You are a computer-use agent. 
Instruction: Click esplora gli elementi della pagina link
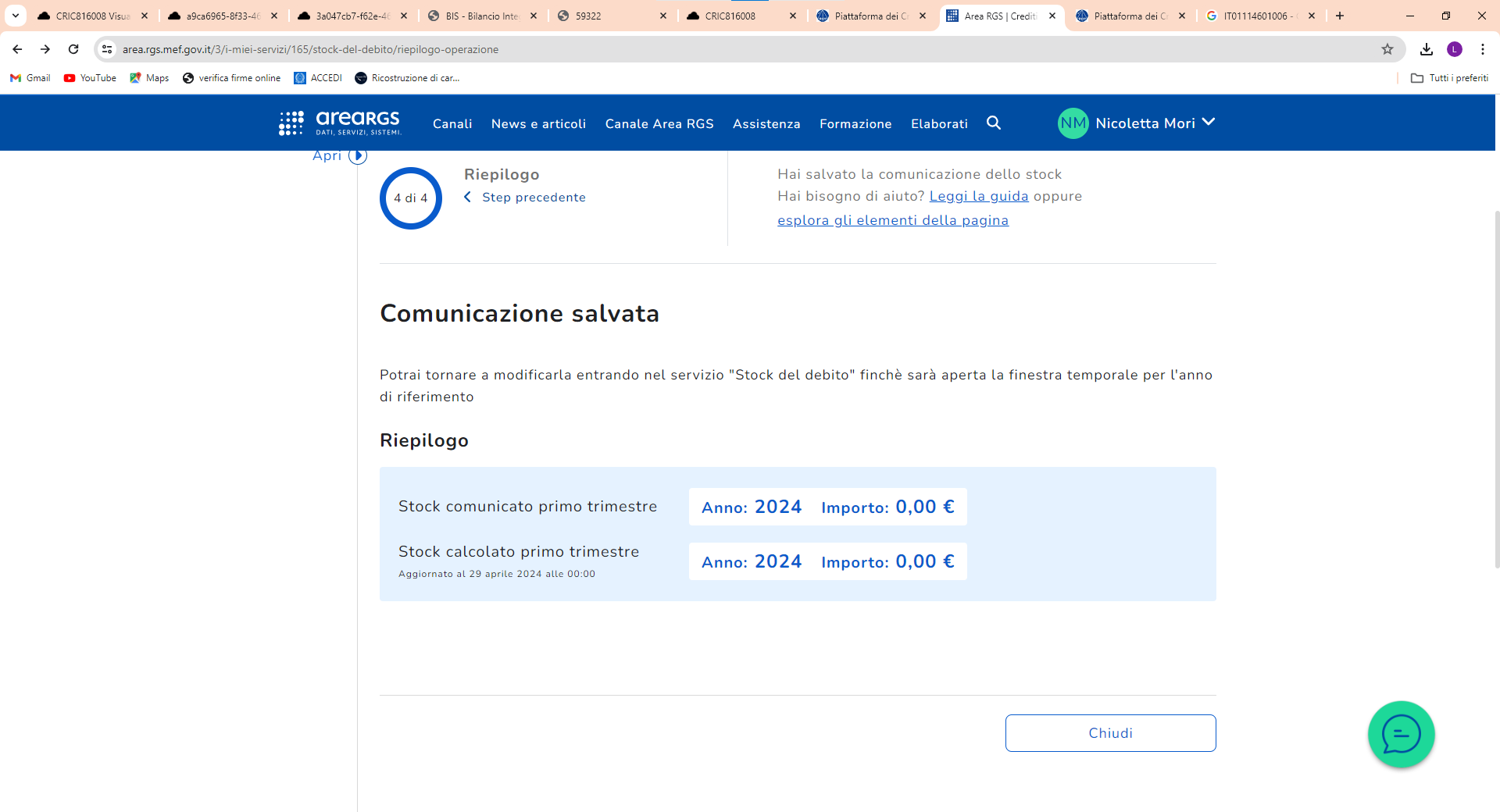click(892, 220)
